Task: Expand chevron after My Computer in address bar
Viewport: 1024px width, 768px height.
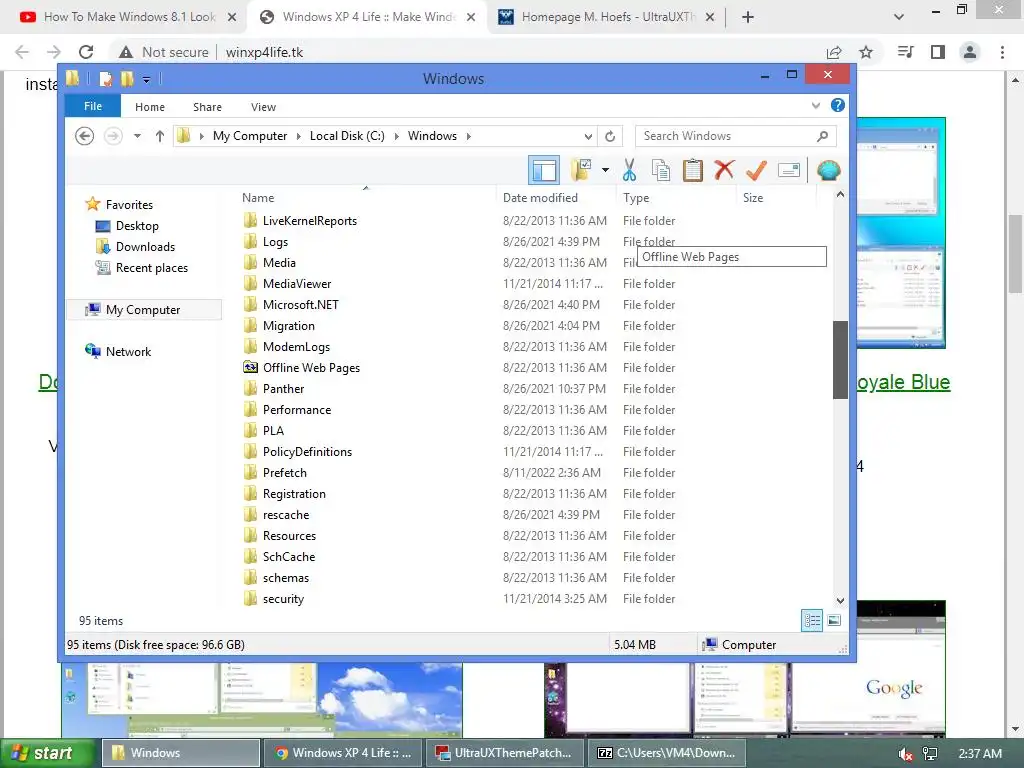Action: (298, 136)
